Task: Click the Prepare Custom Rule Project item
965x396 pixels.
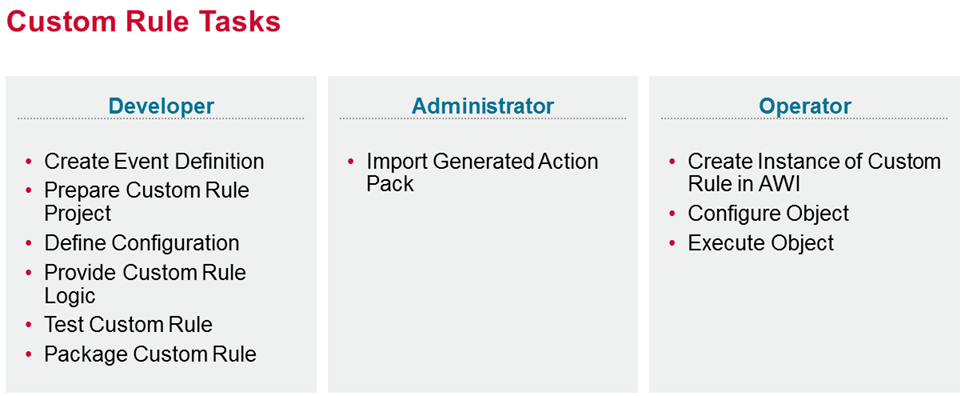Action: click(x=146, y=201)
